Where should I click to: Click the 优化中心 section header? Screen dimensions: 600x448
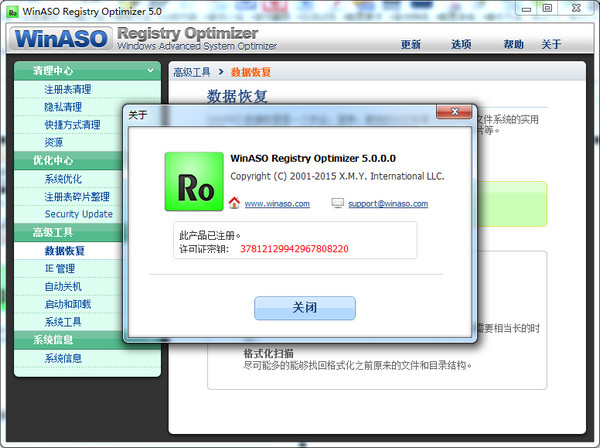68,160
